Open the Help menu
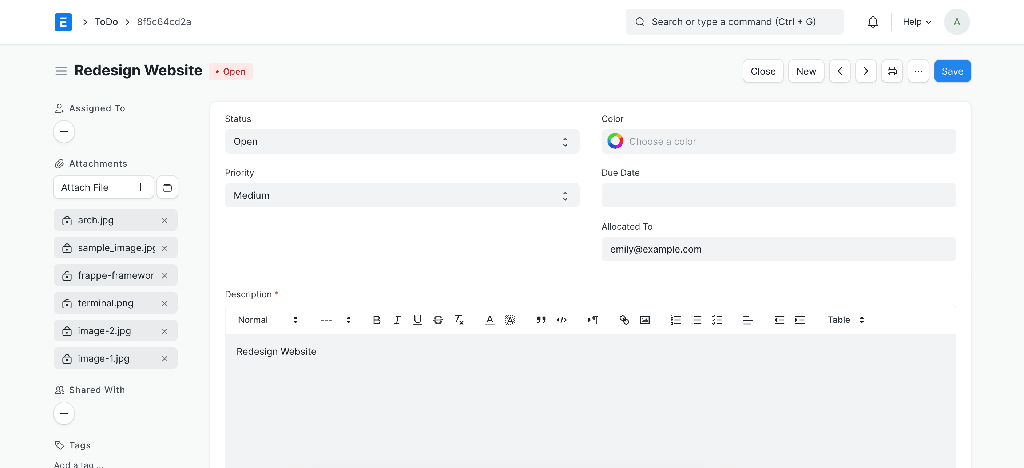This screenshot has width=1024, height=468. click(916, 22)
